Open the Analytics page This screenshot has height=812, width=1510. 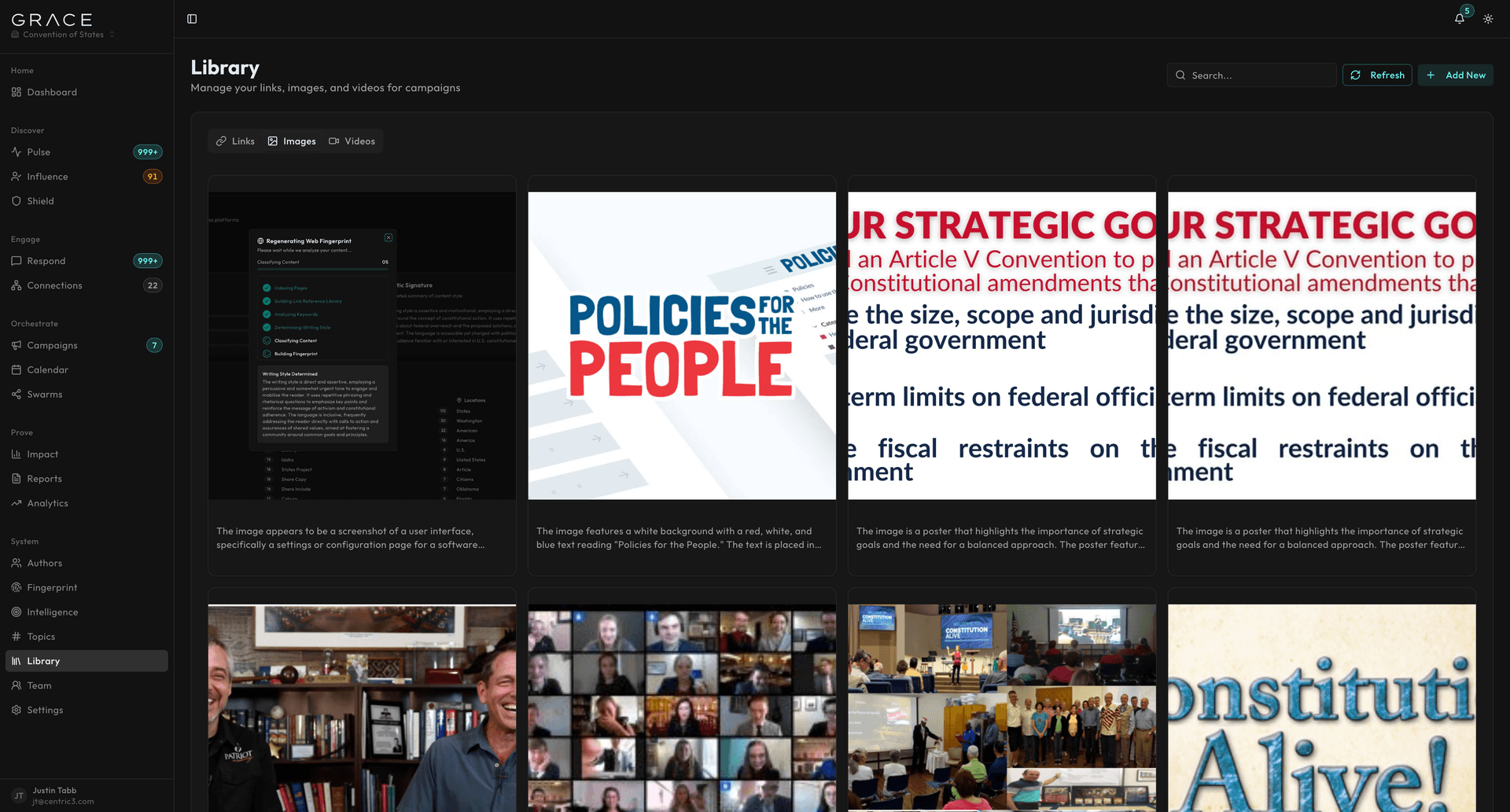tap(47, 503)
